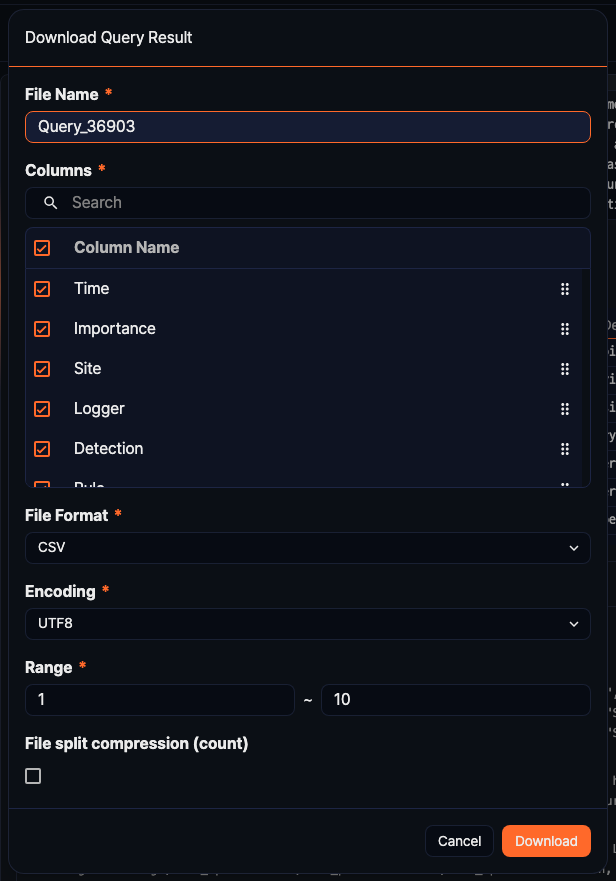Click the drag handle next to Site
Viewport: 616px width, 881px height.
[x=565, y=368]
